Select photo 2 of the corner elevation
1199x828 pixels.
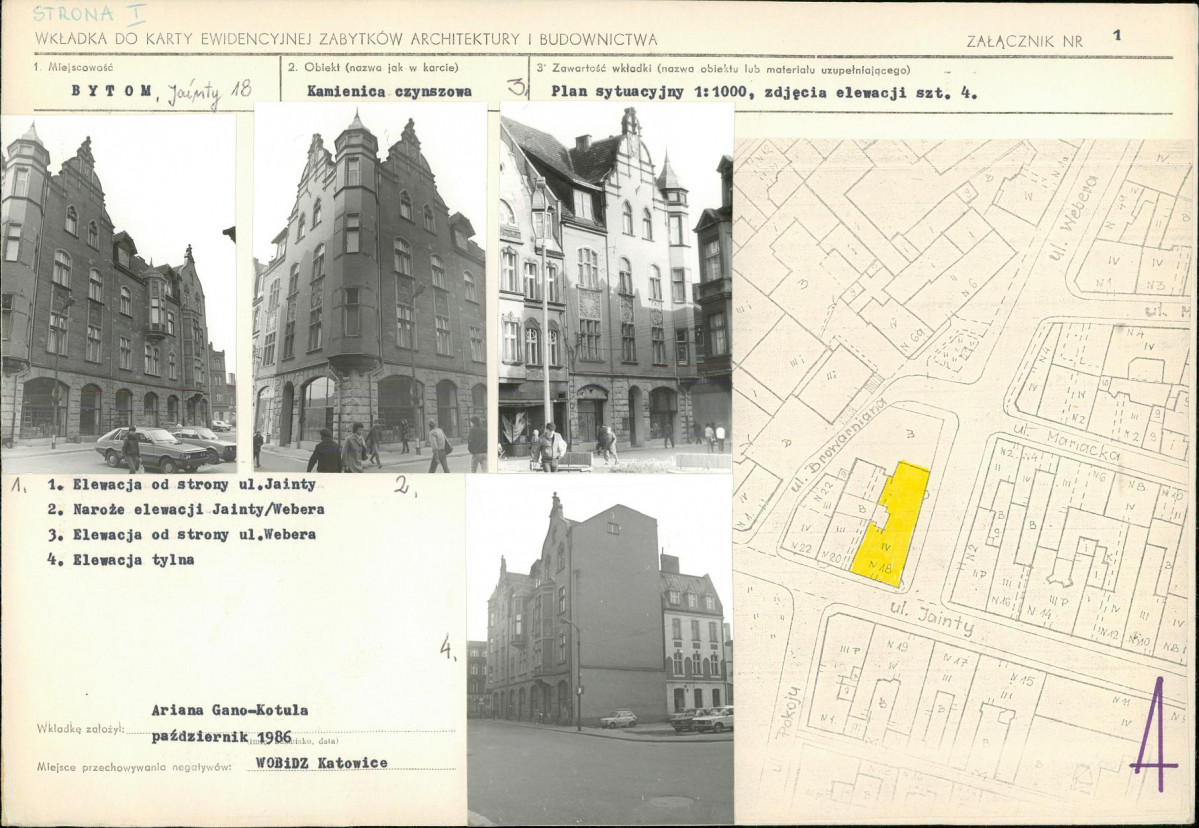pos(370,287)
